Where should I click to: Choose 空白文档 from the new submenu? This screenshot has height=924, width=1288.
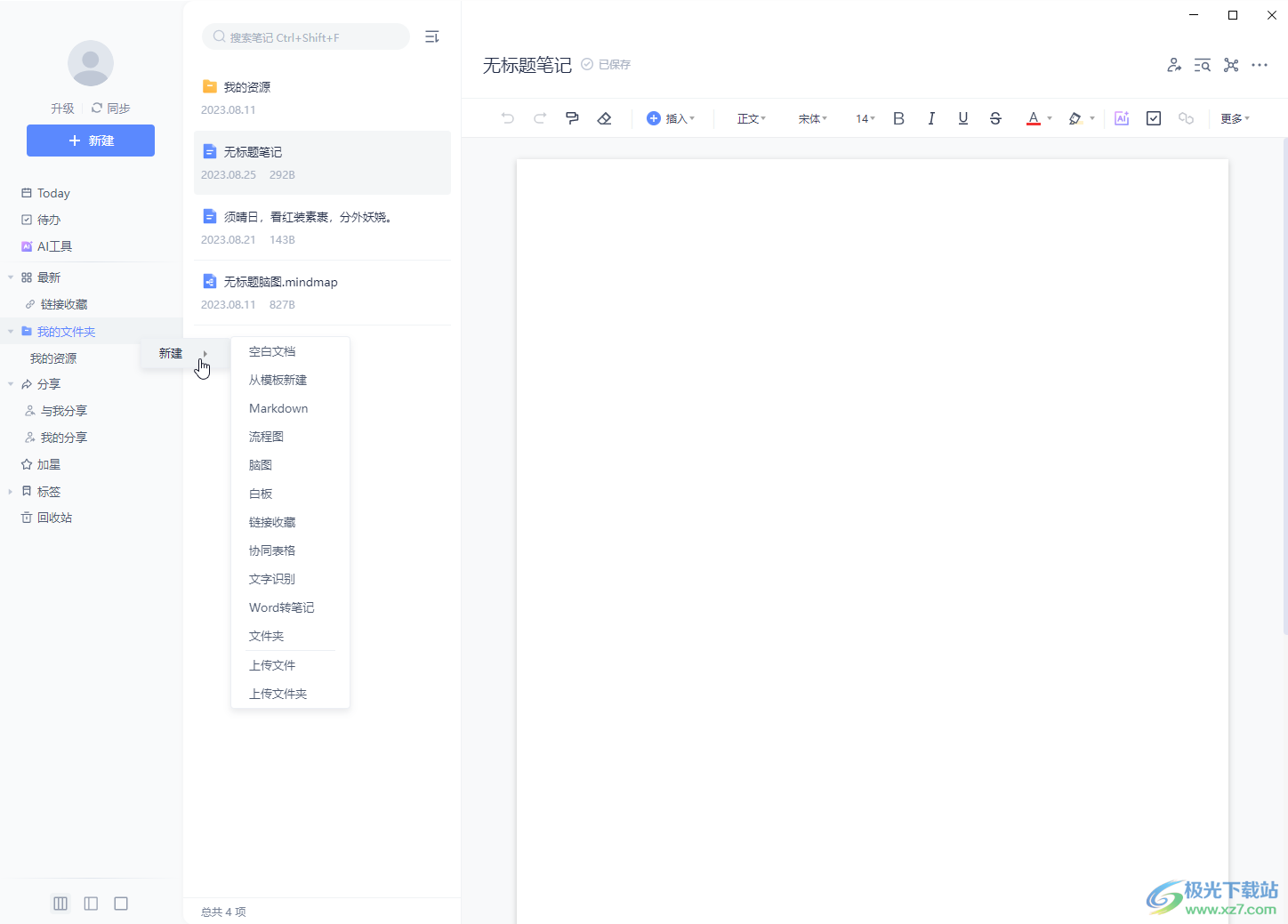click(x=290, y=351)
